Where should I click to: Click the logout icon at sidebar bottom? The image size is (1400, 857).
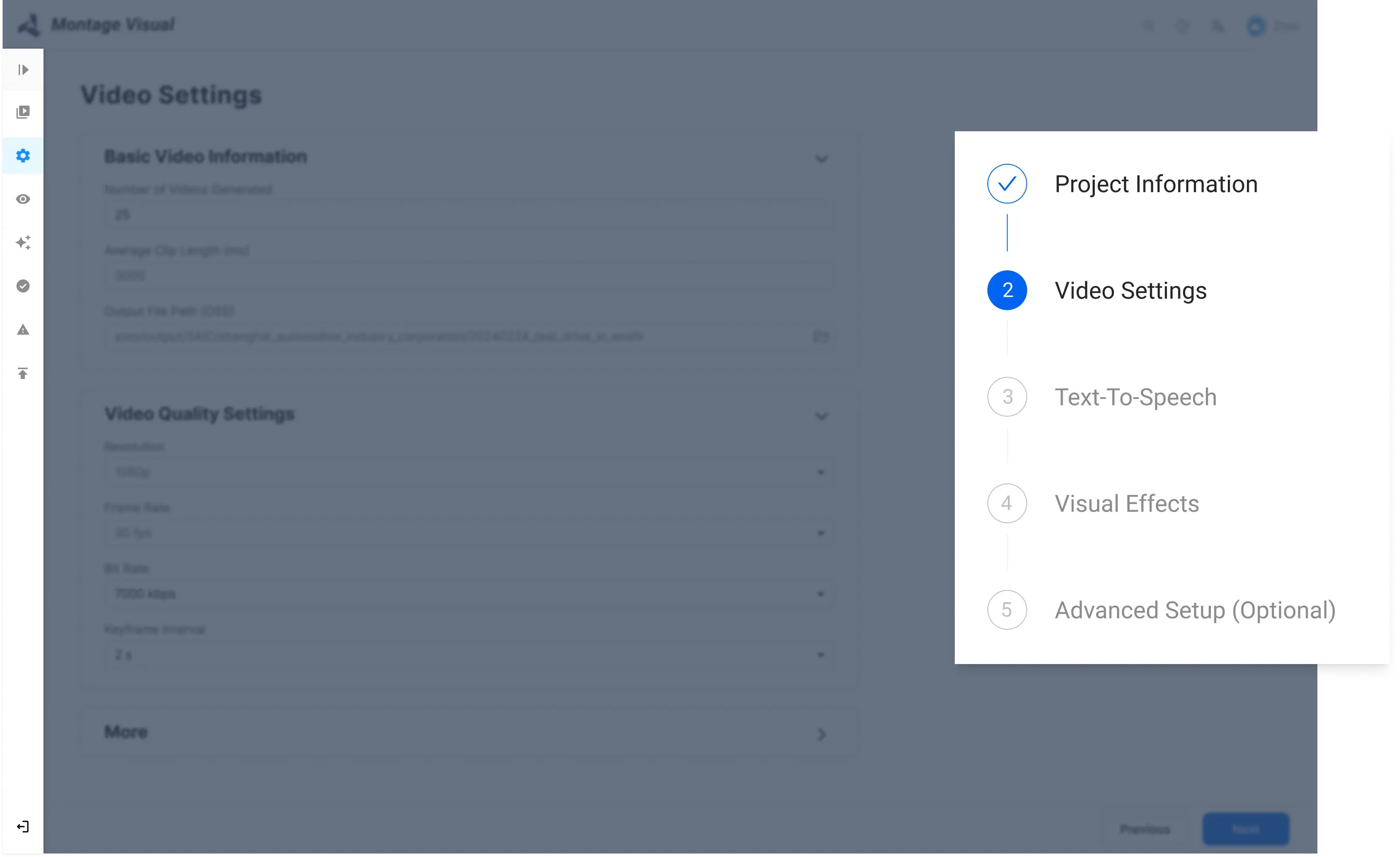point(23,826)
